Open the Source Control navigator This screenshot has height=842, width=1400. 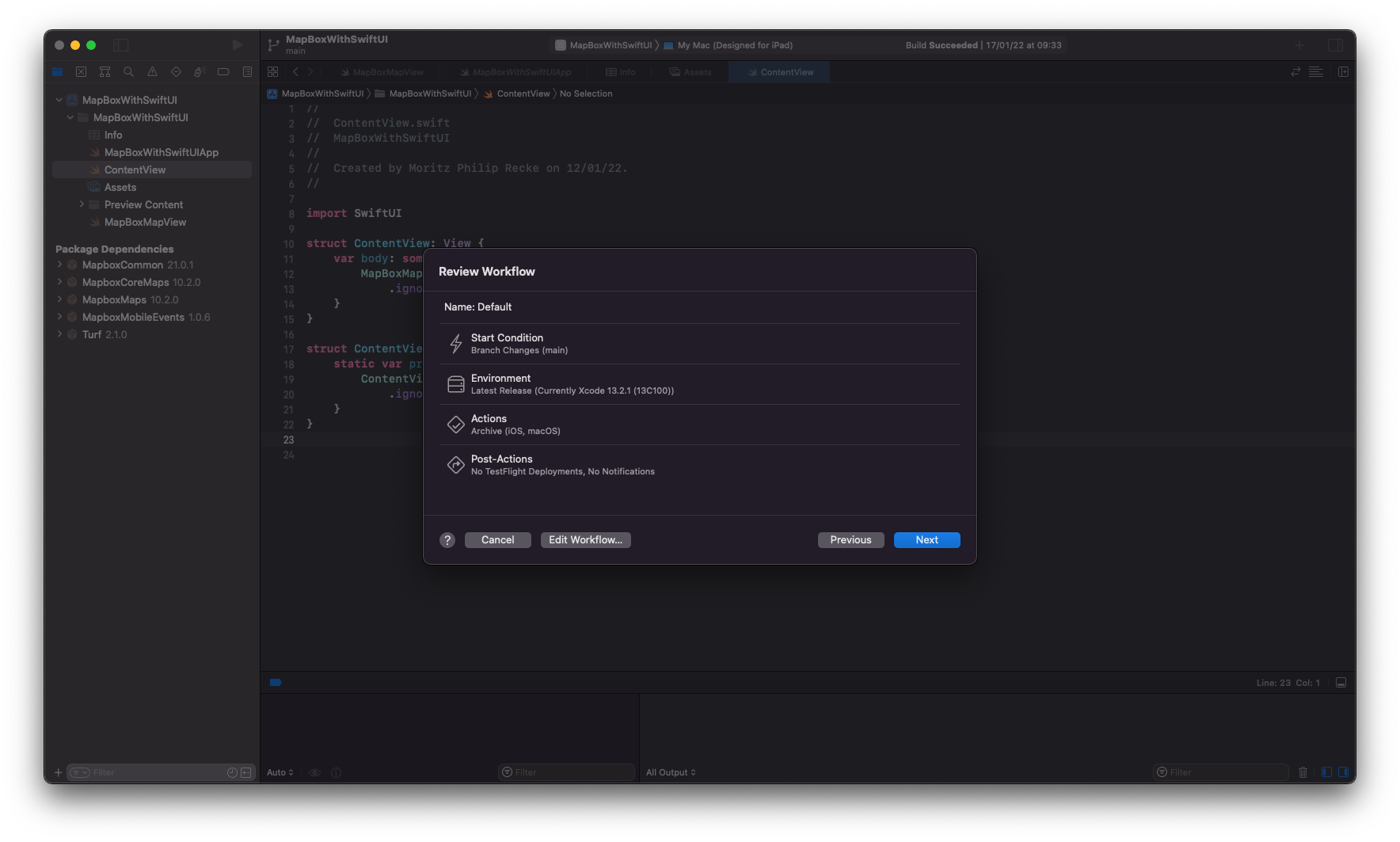81,72
